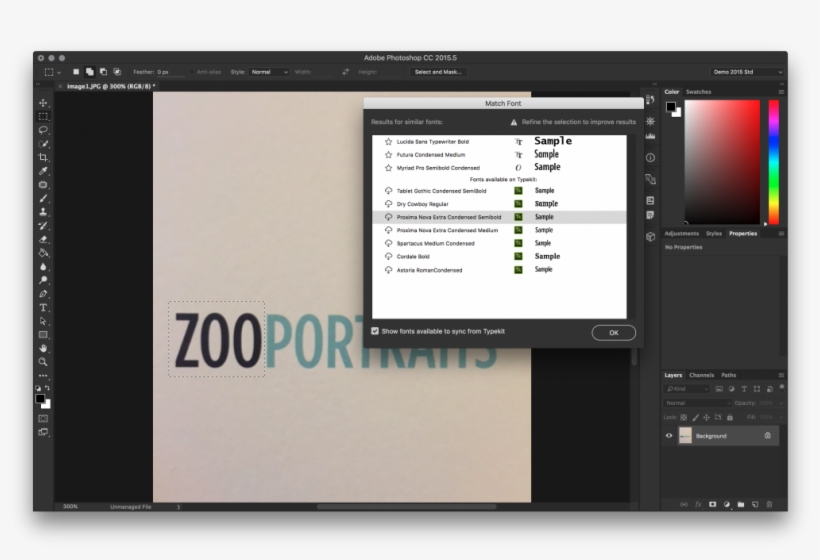Open the layer blend mode dropdown
Screen dimensions: 820x560
click(x=697, y=403)
